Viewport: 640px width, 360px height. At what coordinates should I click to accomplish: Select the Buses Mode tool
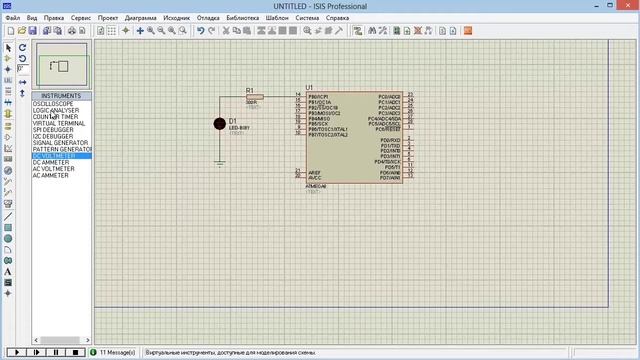tap(8, 102)
